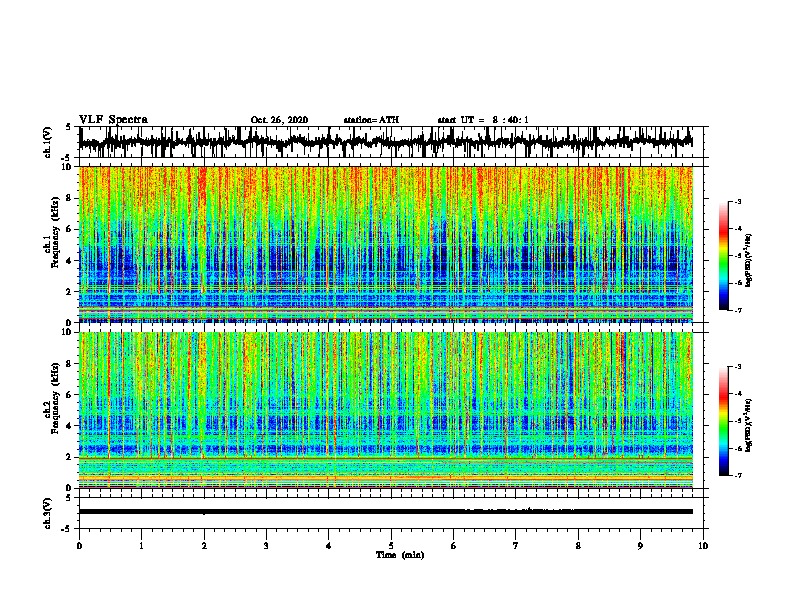Click inside the ch.1 voltage waveform trace
The height and width of the screenshot is (612, 792).
point(385,142)
